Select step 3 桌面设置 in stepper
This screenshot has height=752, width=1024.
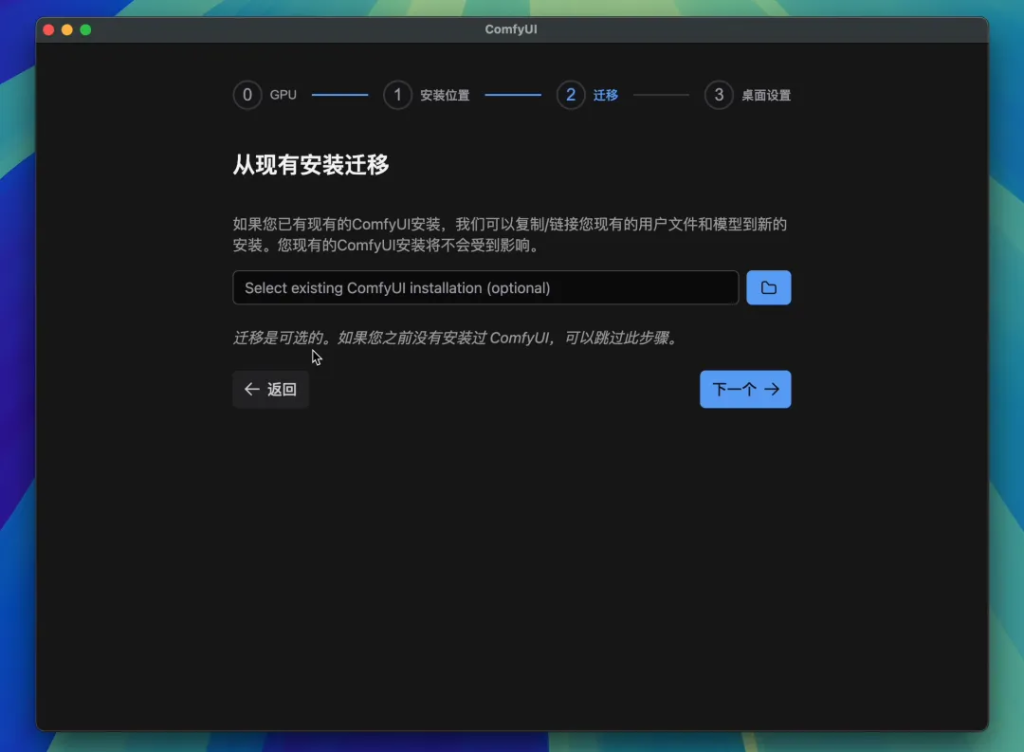coord(748,95)
